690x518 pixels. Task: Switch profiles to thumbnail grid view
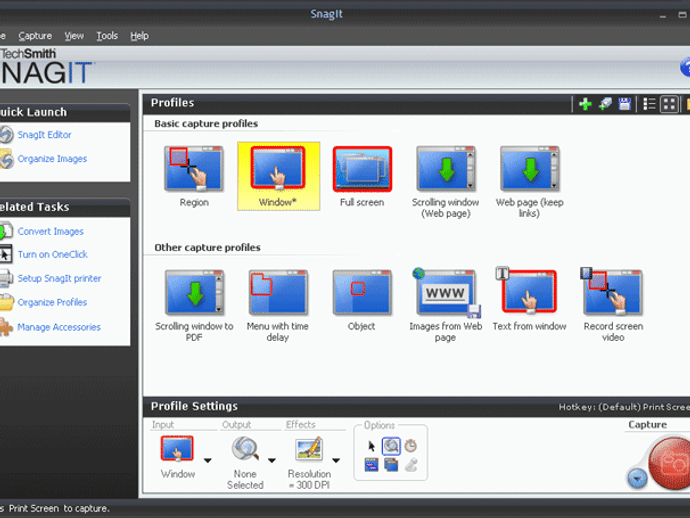669,104
